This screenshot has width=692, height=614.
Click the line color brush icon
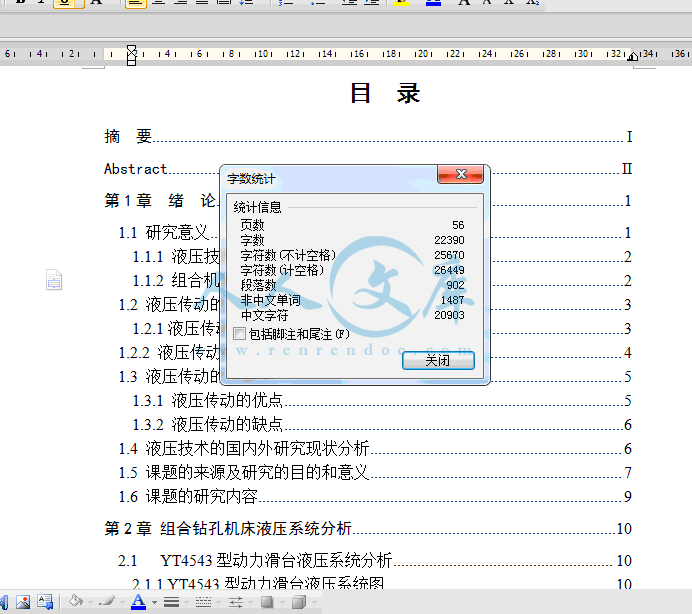click(107, 601)
